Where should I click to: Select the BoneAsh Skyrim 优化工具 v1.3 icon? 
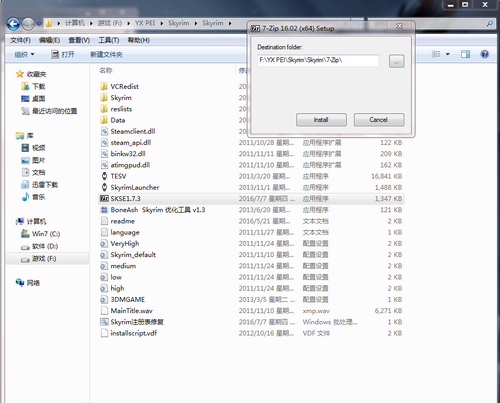[104, 210]
